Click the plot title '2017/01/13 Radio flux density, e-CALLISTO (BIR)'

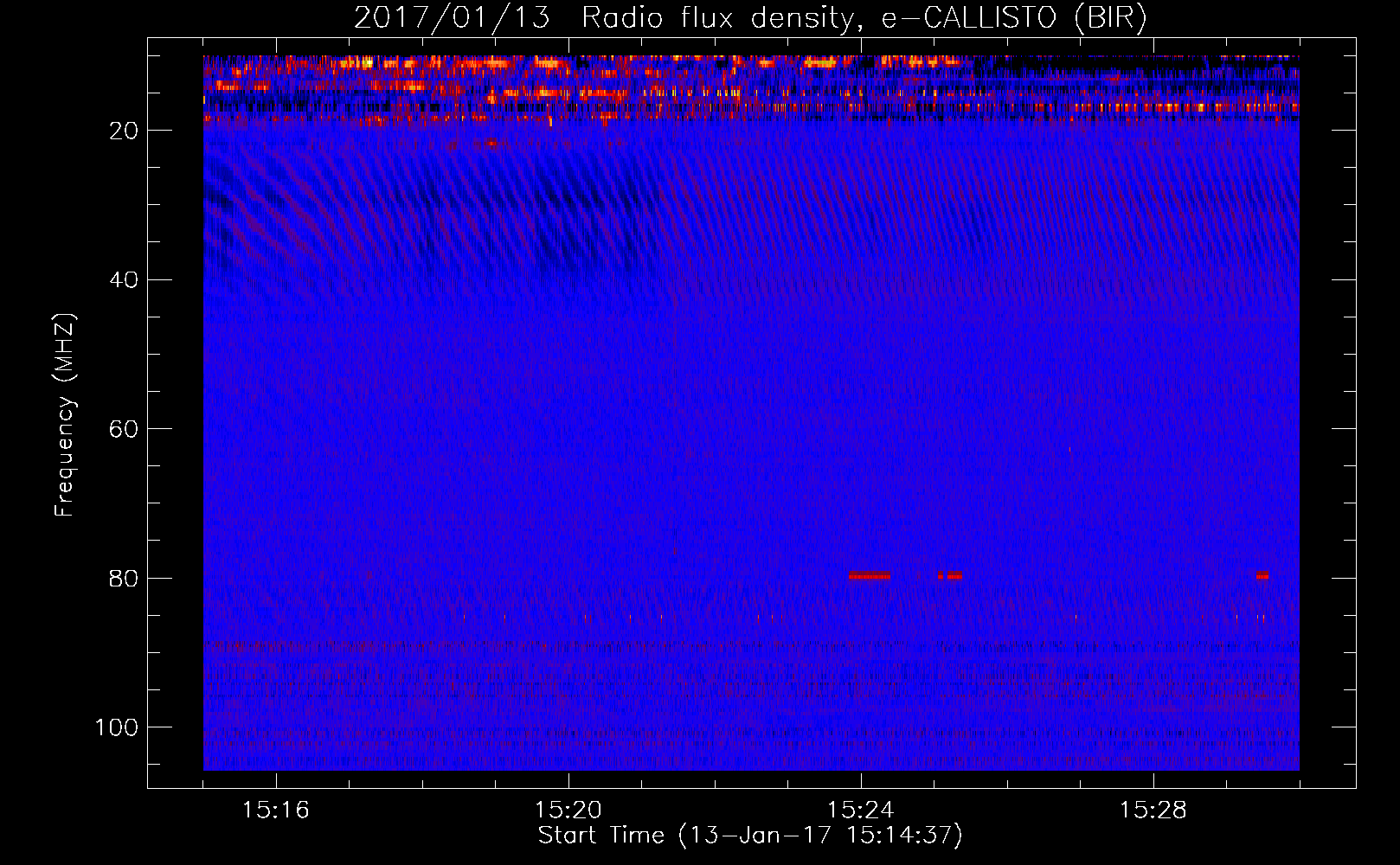[750, 18]
